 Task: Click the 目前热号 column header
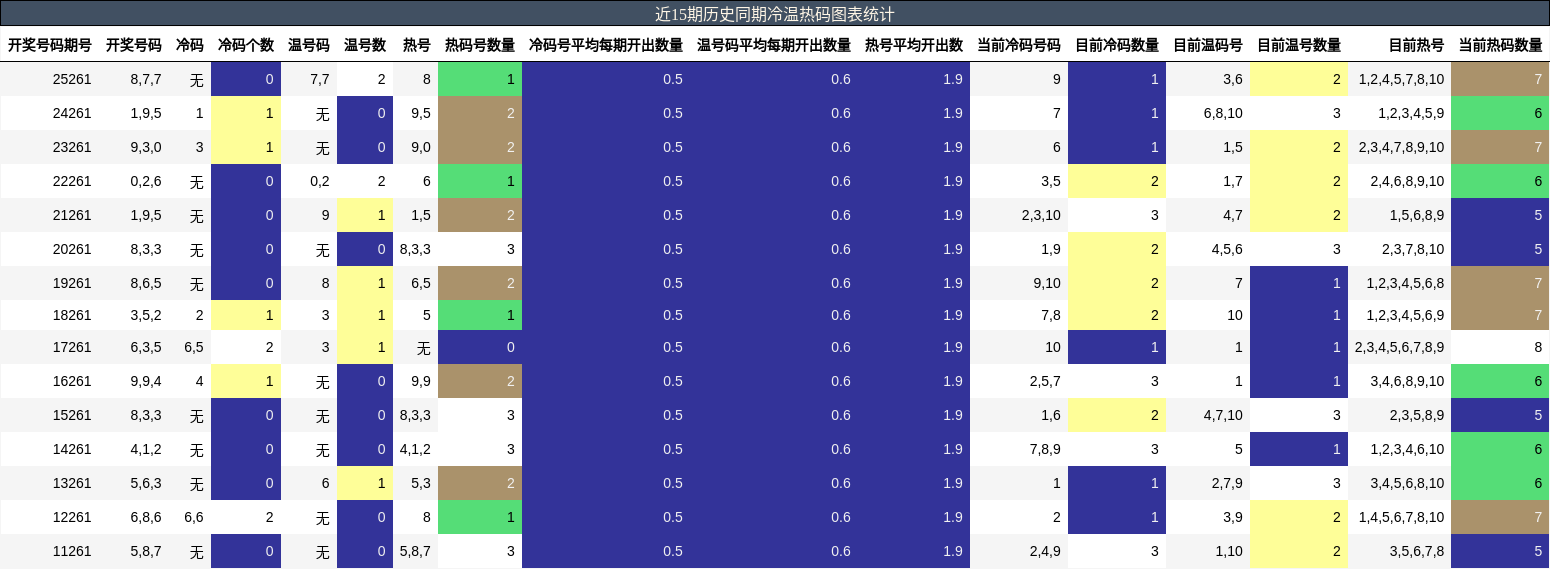[x=1417, y=45]
